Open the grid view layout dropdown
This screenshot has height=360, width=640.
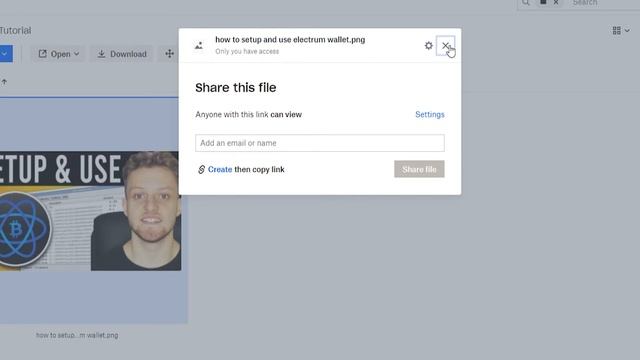pos(621,30)
